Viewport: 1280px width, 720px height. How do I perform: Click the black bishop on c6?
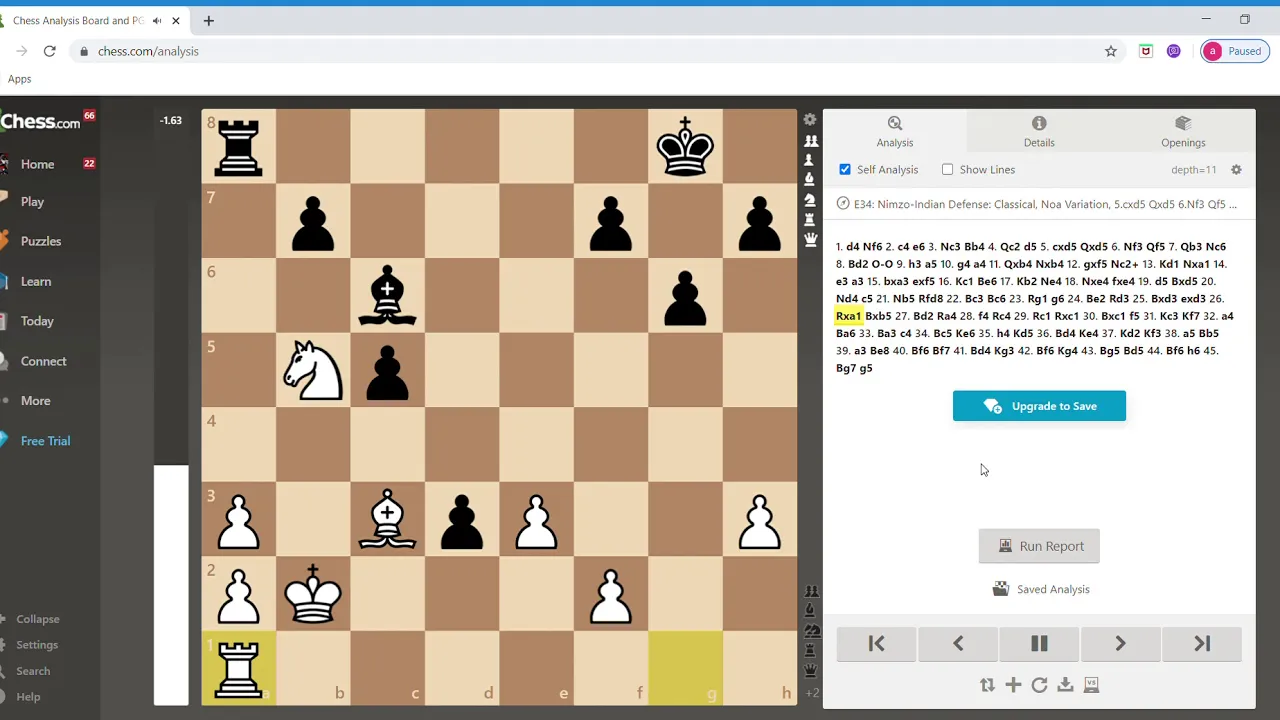coord(387,295)
